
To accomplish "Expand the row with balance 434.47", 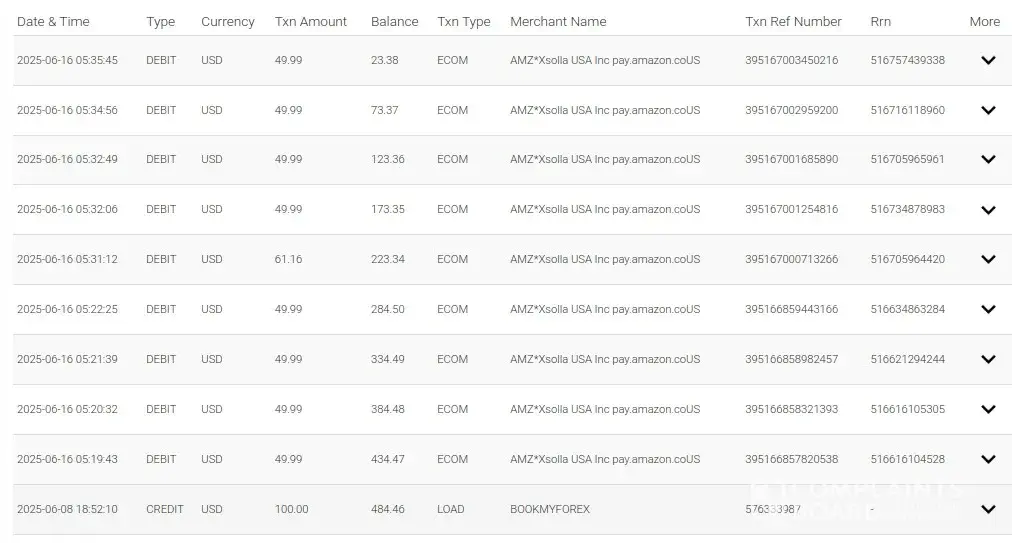I will [x=988, y=459].
